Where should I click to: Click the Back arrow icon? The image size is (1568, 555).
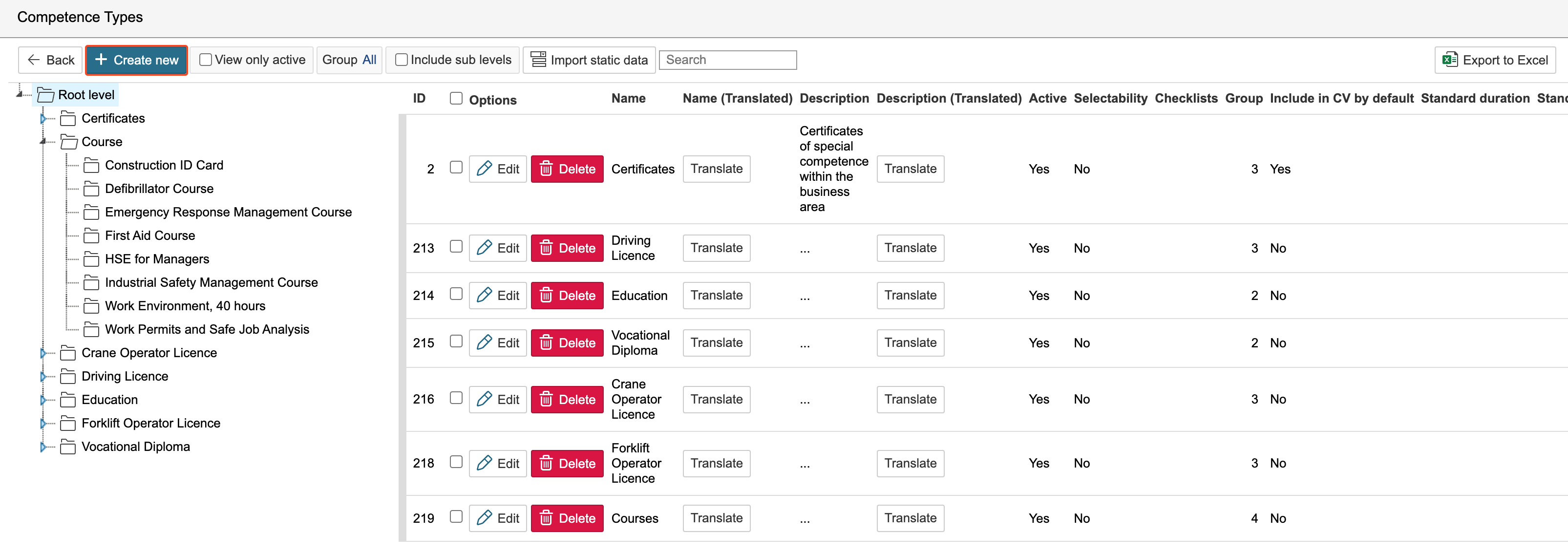(x=34, y=60)
